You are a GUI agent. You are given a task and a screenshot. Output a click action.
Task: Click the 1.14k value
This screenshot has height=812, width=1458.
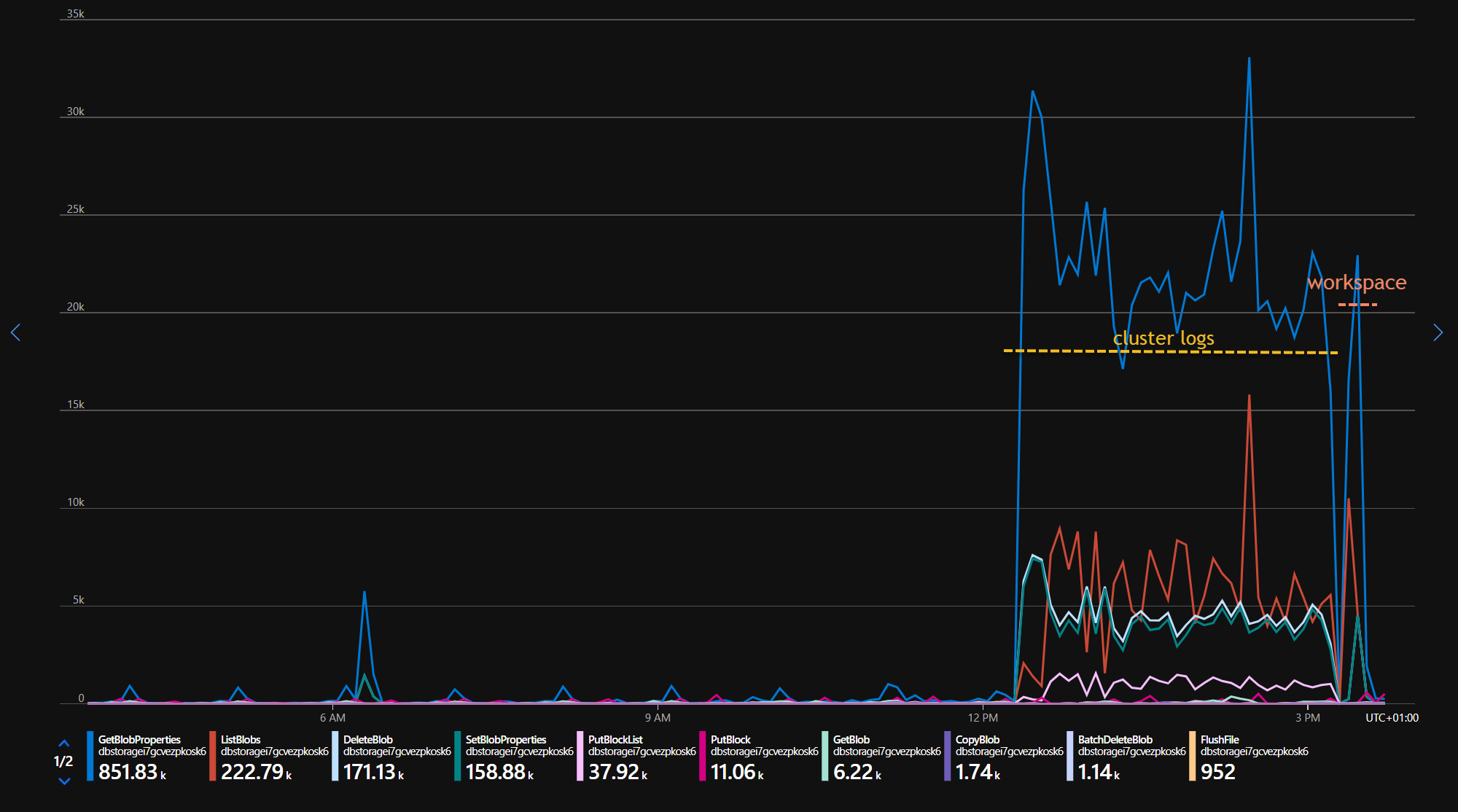[x=1099, y=772]
